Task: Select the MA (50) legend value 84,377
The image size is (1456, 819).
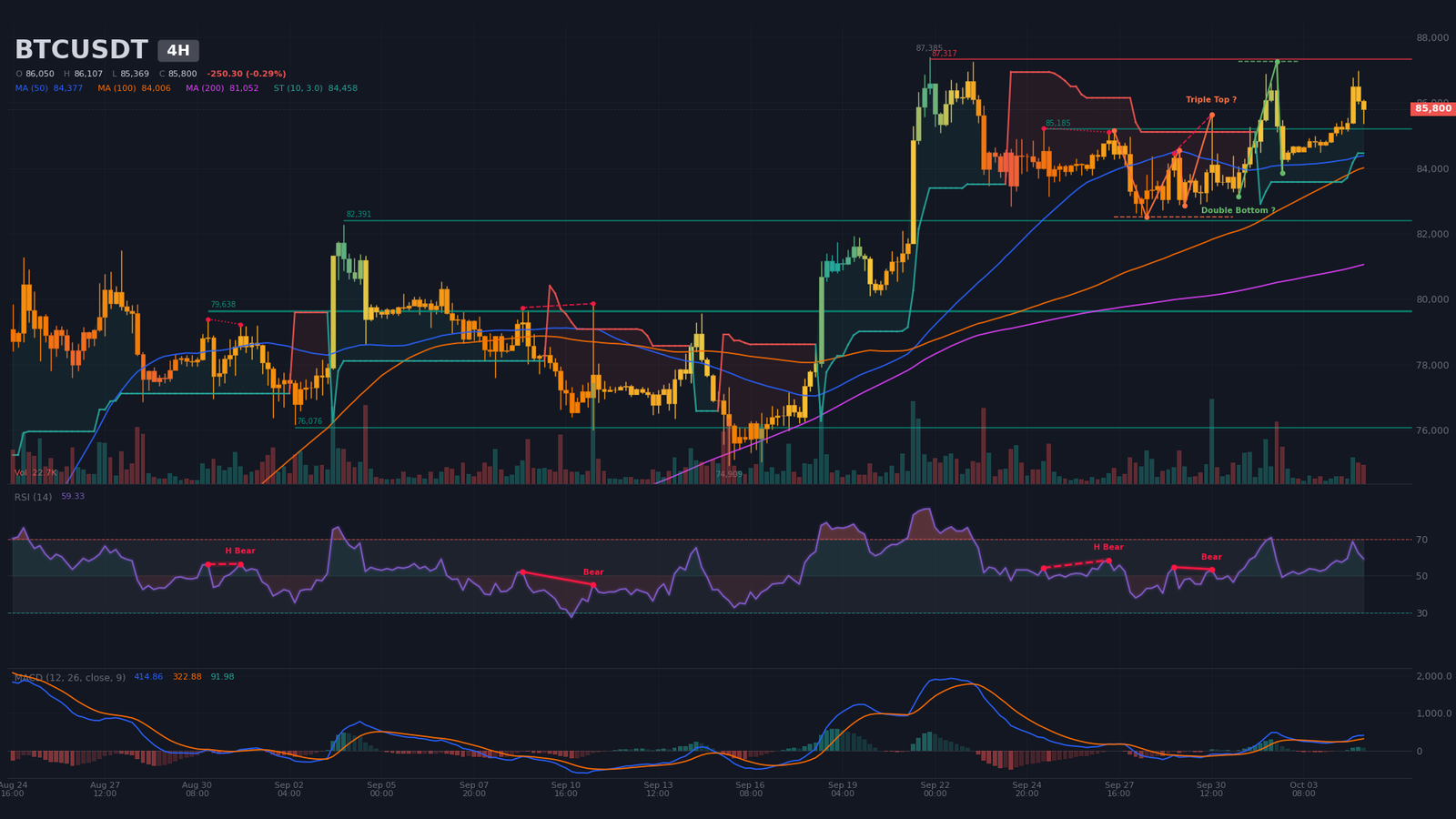Action: [x=68, y=88]
